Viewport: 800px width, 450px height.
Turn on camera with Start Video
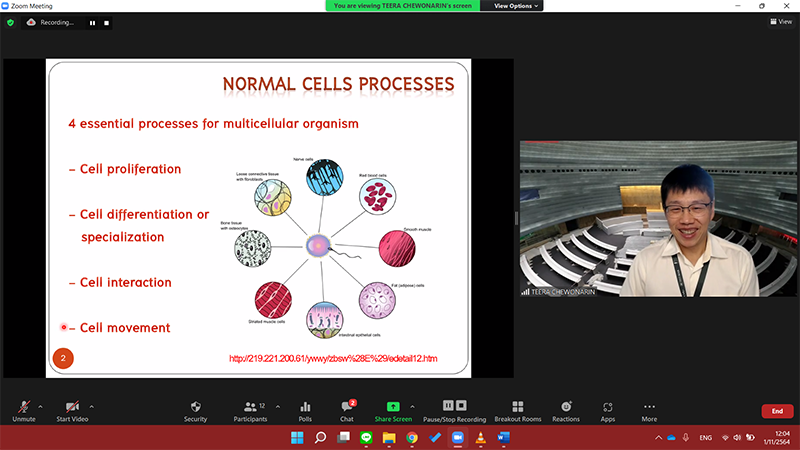[x=72, y=411]
